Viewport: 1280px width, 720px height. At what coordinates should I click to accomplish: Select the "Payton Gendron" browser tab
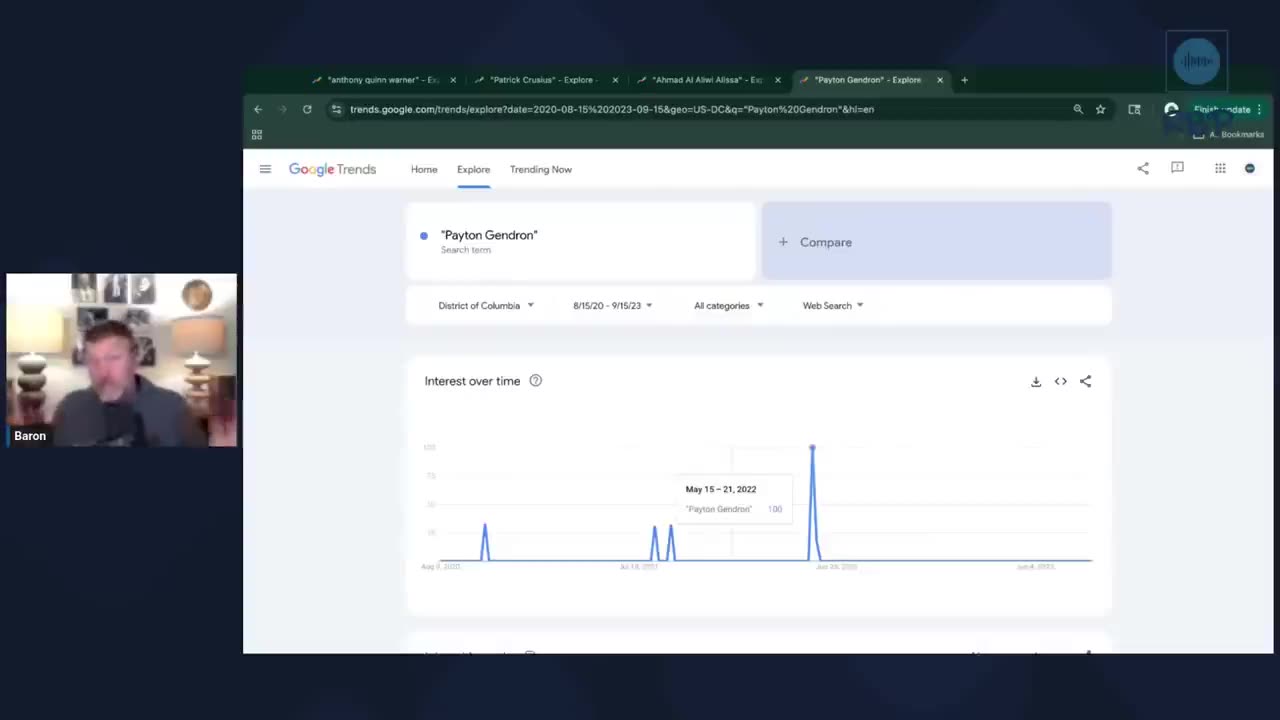(869, 80)
